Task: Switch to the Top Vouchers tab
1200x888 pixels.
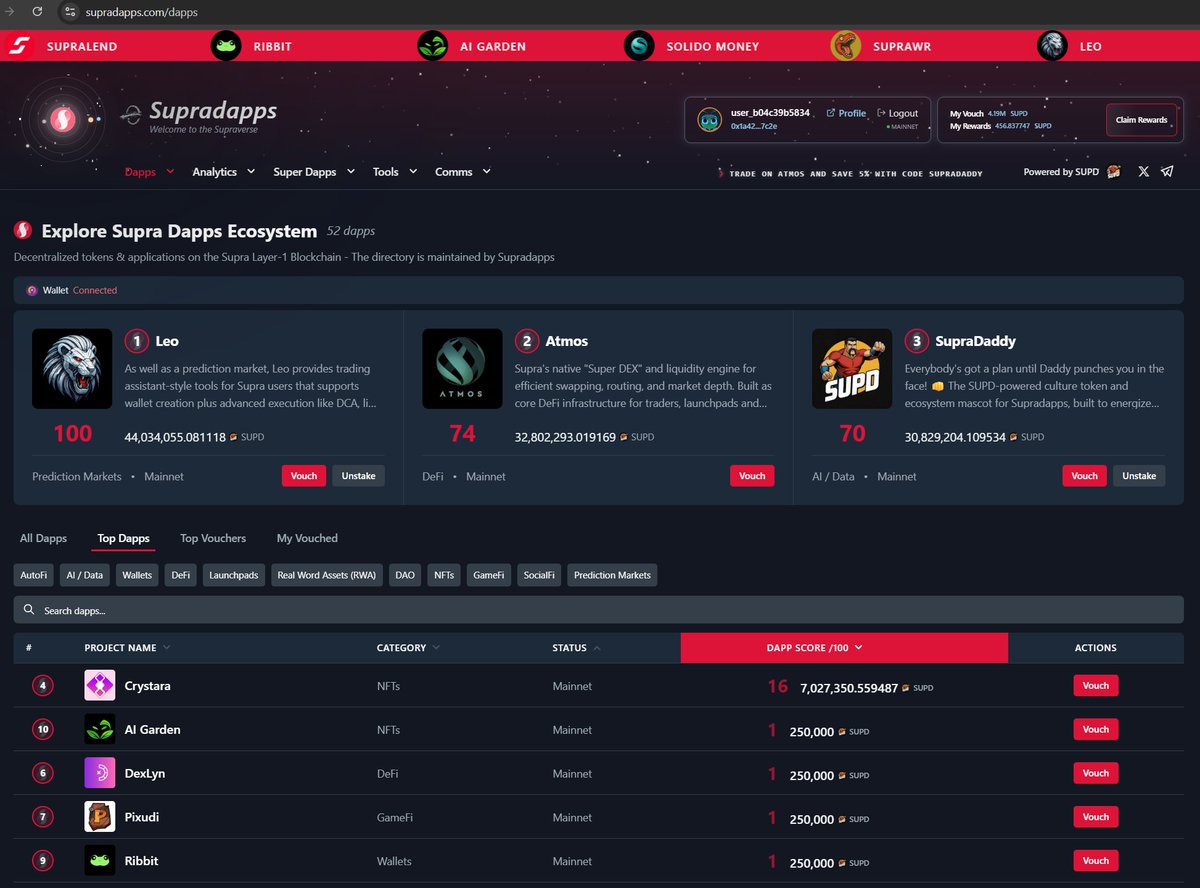Action: [x=213, y=538]
